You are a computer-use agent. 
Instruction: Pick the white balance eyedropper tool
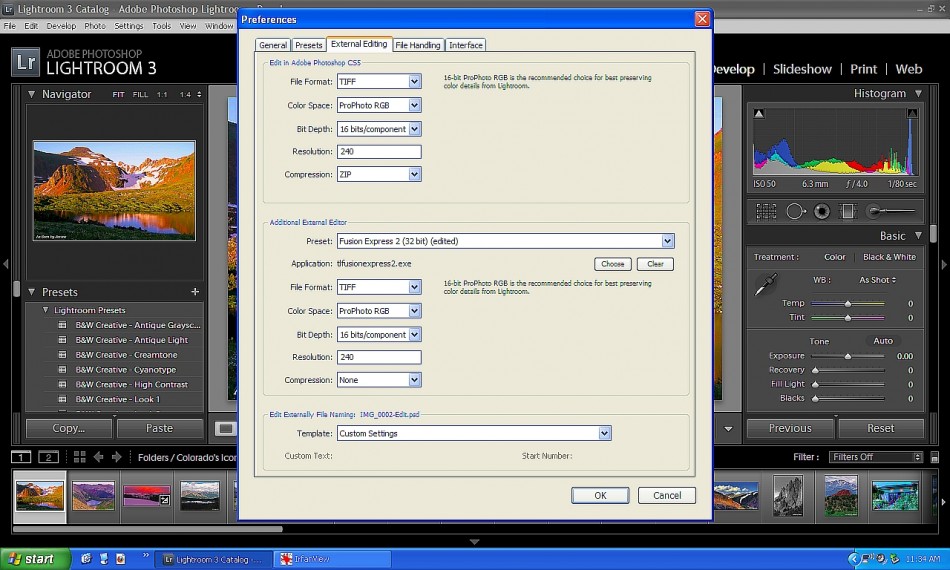tap(765, 284)
